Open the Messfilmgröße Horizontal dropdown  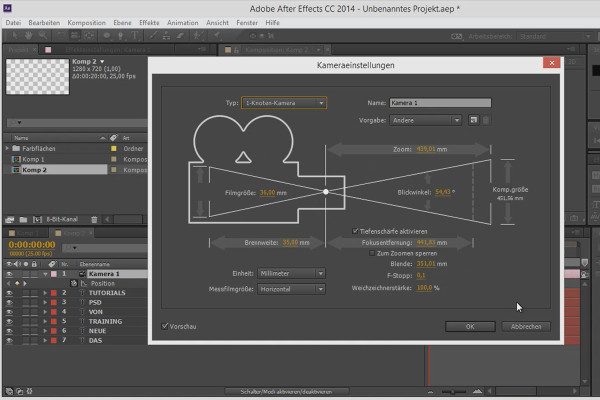coord(291,289)
